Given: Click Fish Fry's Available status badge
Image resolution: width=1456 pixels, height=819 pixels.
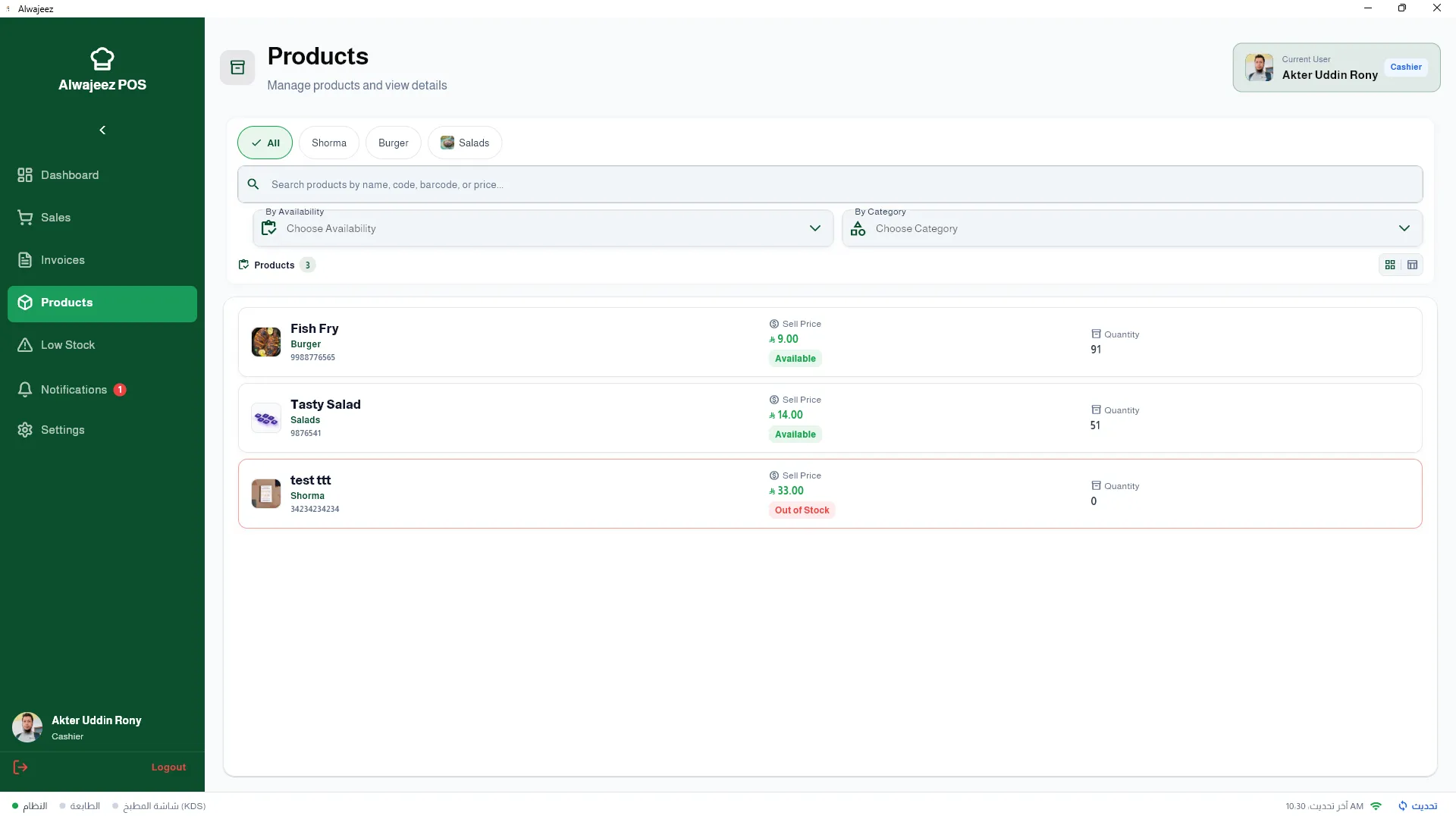Looking at the screenshot, I should [795, 359].
